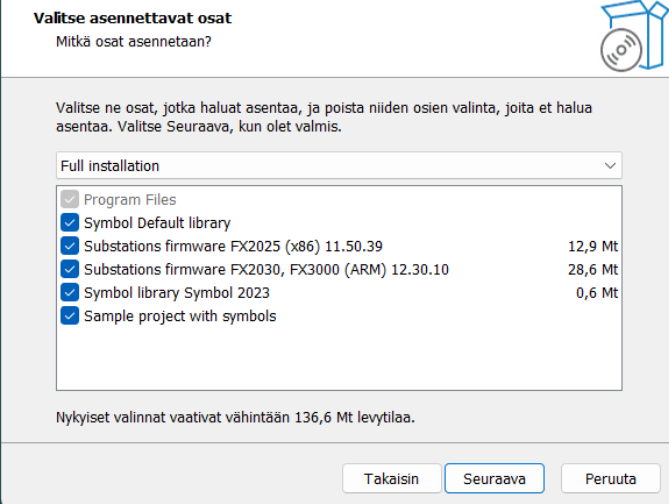The height and width of the screenshot is (504, 669).
Task: Deselect the Sample project with symbols checkbox
Action: point(69,316)
